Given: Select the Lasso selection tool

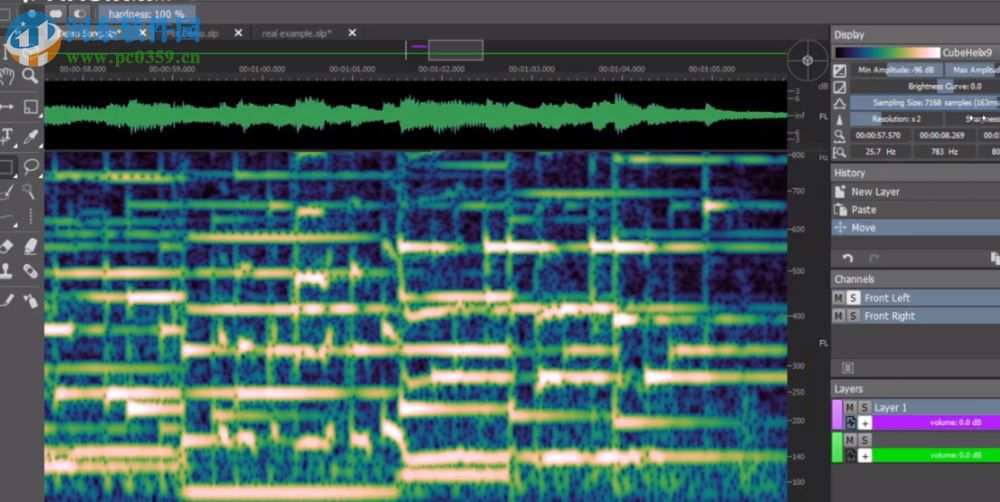Looking at the screenshot, I should pyautogui.click(x=31, y=167).
